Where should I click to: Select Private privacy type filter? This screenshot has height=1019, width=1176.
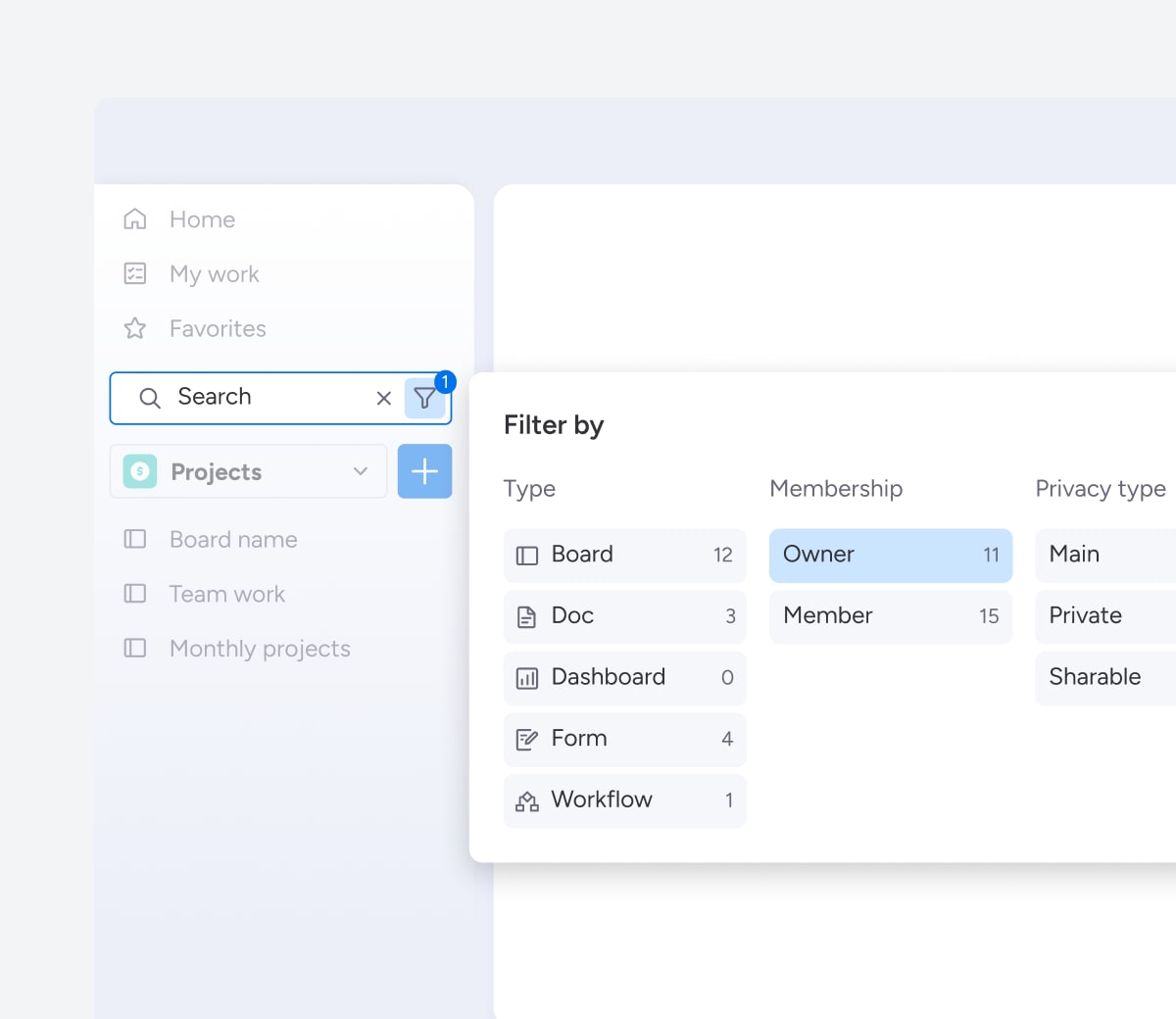click(1105, 617)
